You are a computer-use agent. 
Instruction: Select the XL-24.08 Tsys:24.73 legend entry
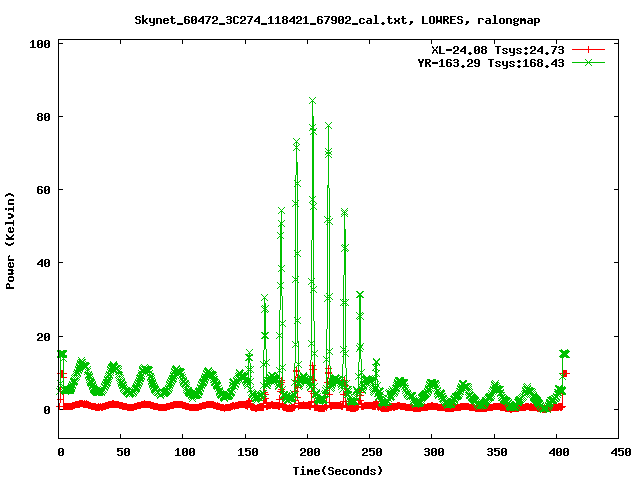(x=498, y=50)
